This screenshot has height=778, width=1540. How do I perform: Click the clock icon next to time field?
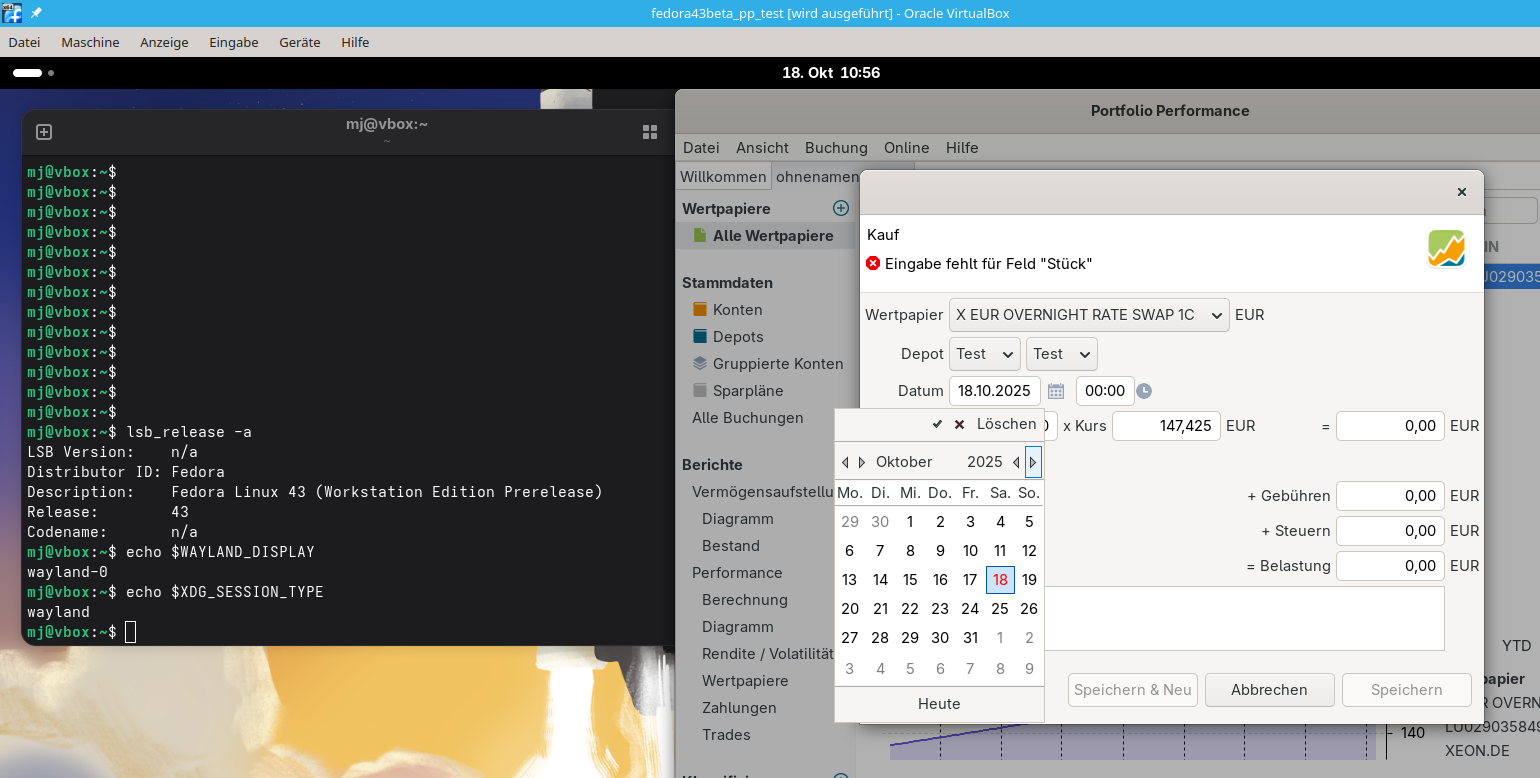[x=1144, y=391]
